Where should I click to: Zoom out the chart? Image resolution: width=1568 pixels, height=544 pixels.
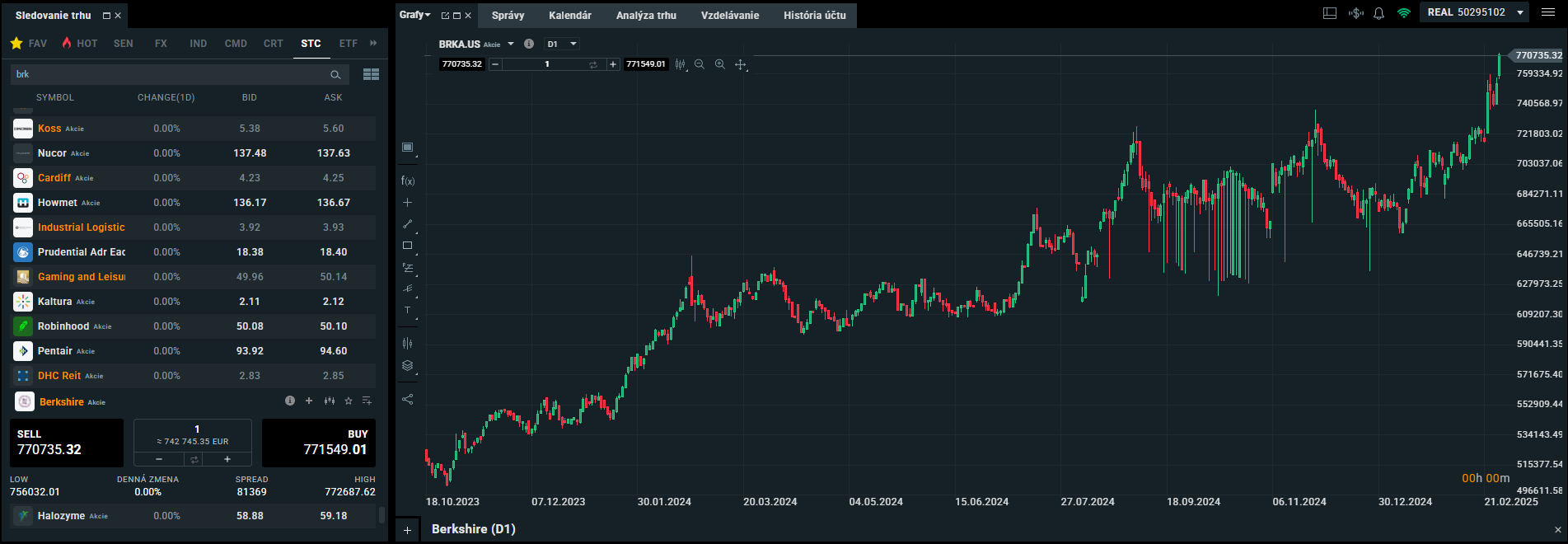700,64
